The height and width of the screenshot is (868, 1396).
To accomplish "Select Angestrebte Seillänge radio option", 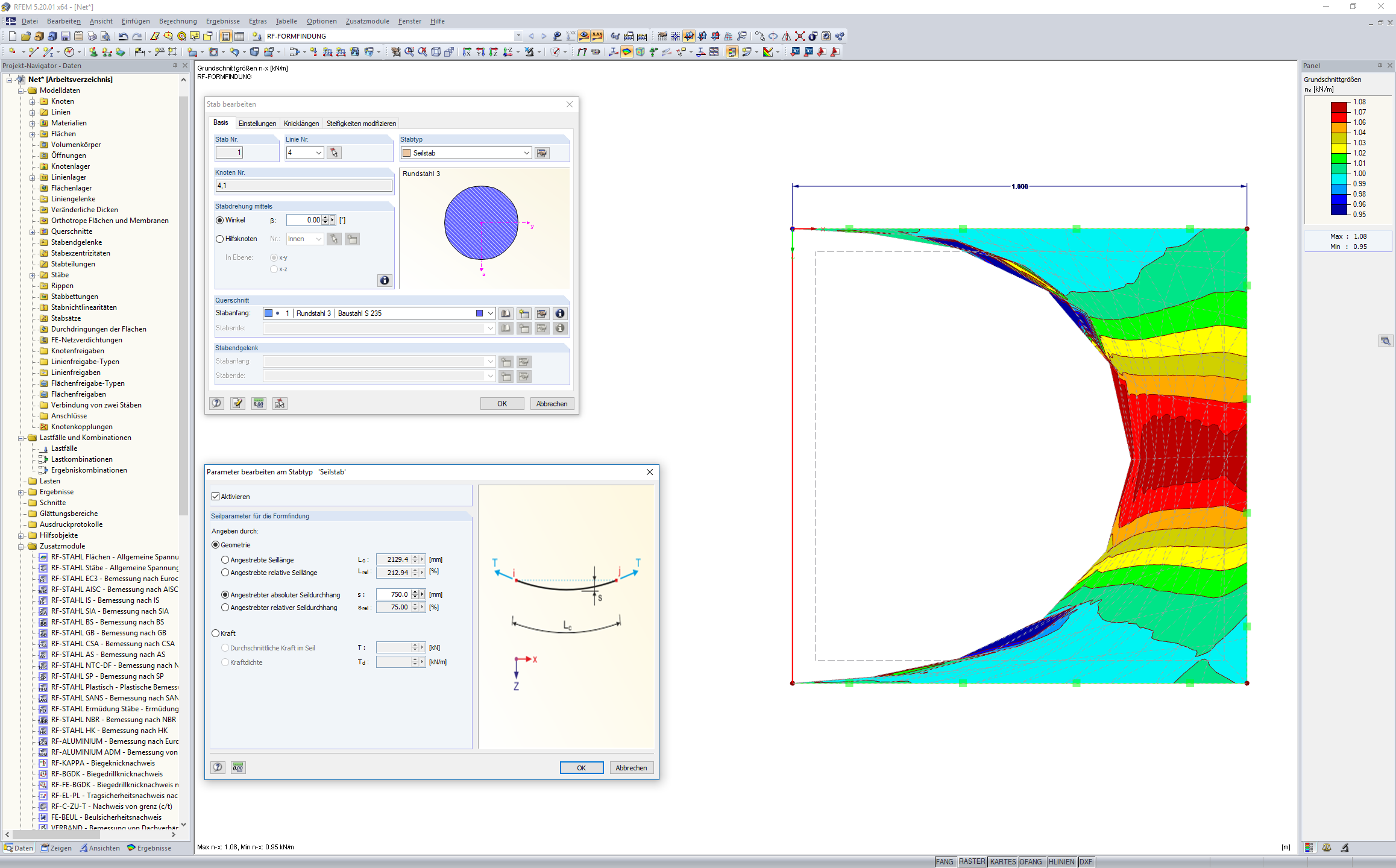I will [225, 560].
